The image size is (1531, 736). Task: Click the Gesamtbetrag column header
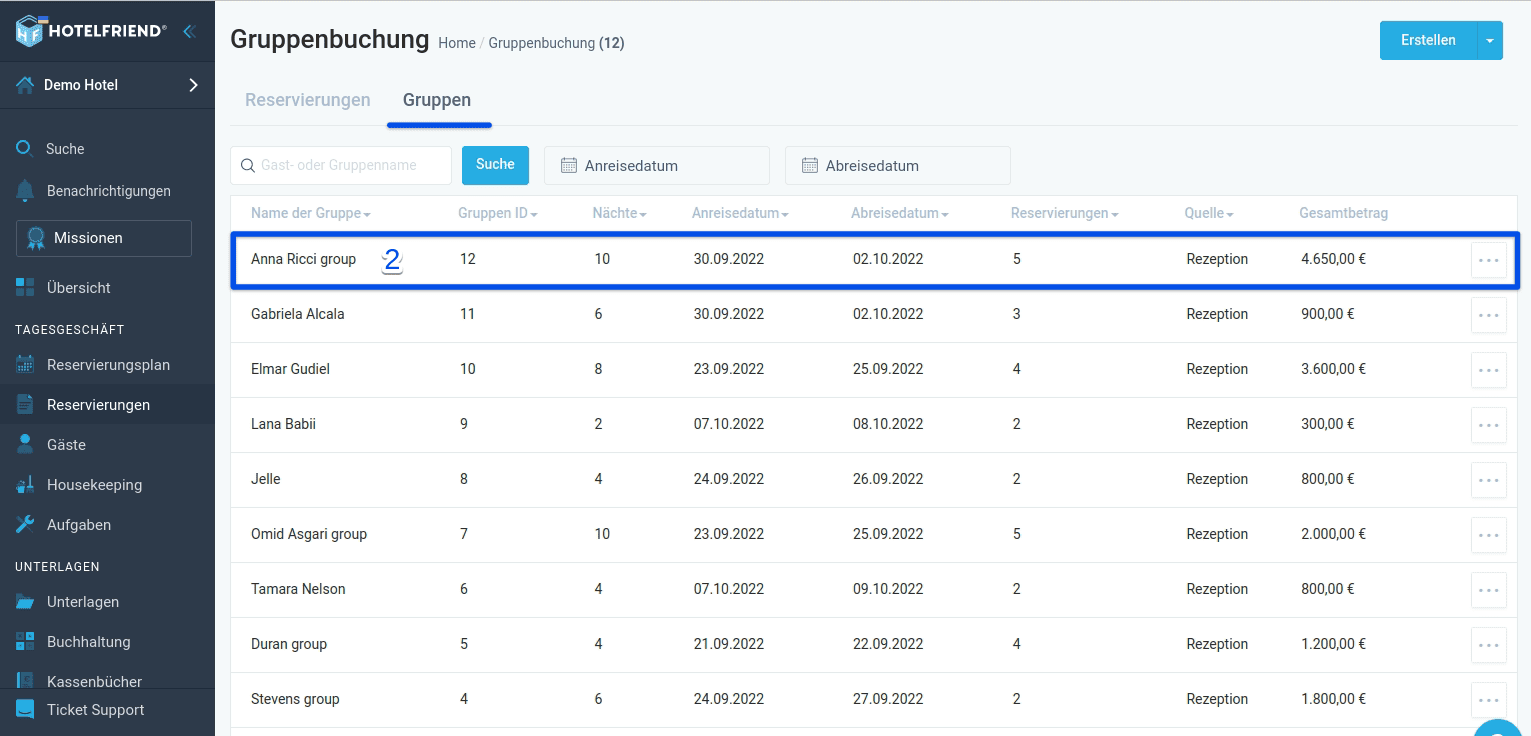click(x=1343, y=213)
